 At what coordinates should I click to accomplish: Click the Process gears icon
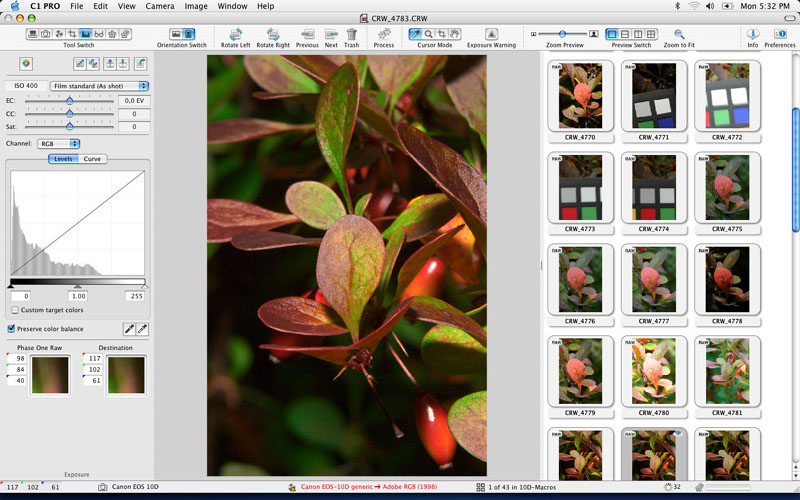[x=384, y=34]
